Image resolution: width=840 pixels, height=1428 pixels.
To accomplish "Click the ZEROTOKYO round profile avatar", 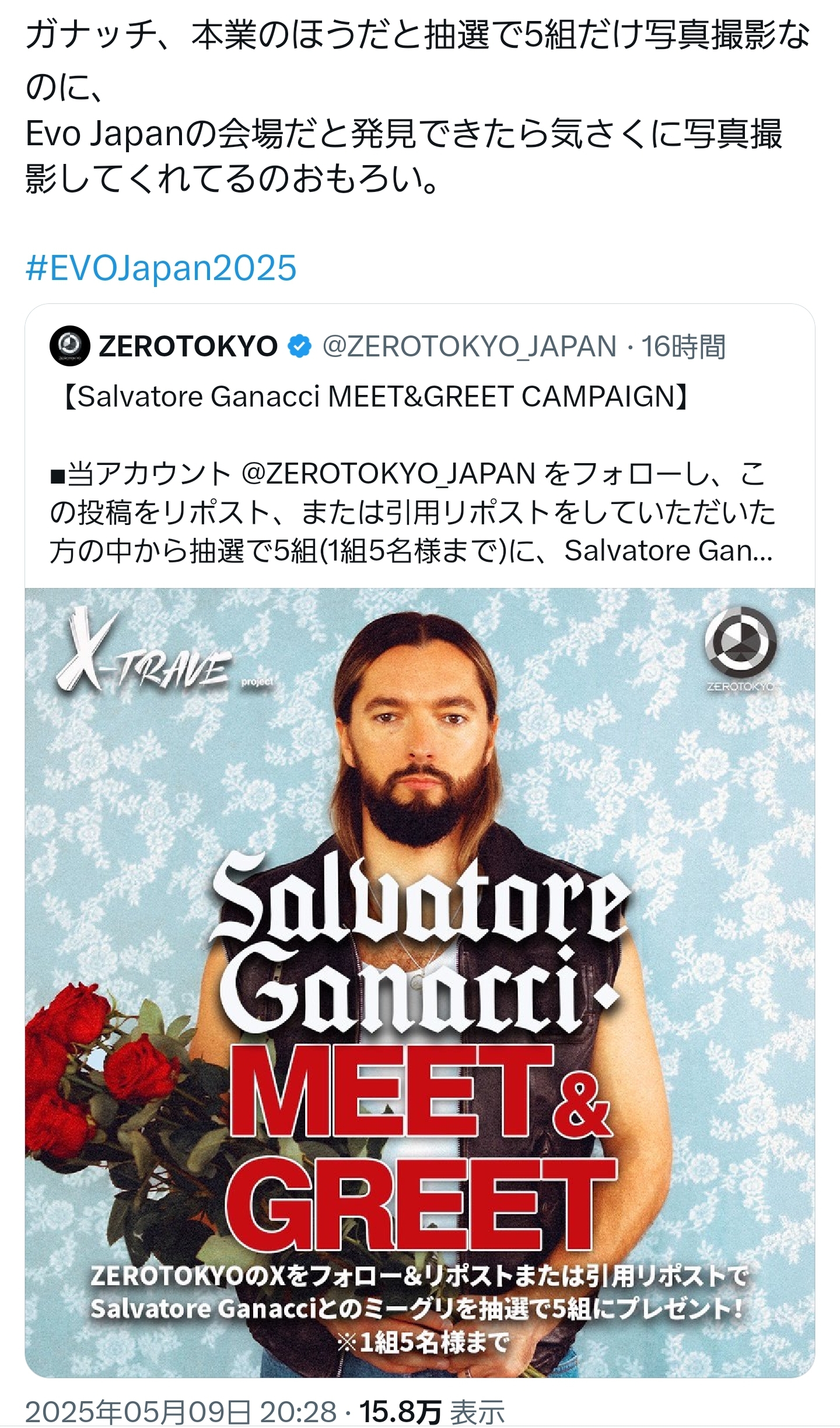I will click(70, 346).
